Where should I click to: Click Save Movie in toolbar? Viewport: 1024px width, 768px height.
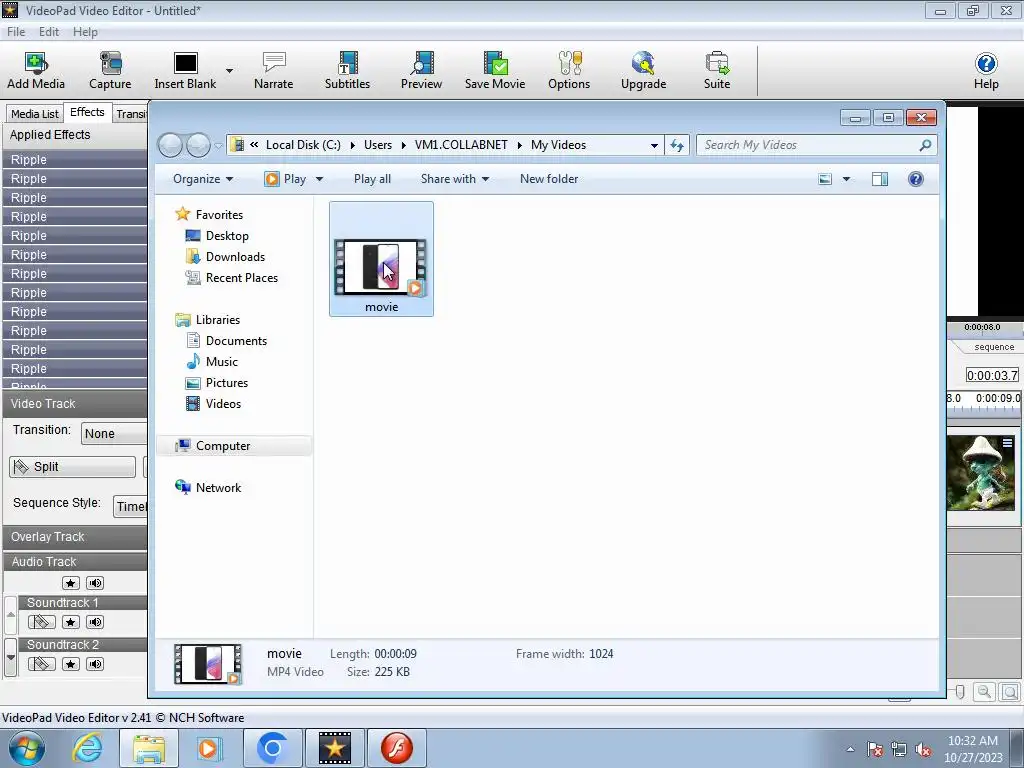[x=495, y=71]
